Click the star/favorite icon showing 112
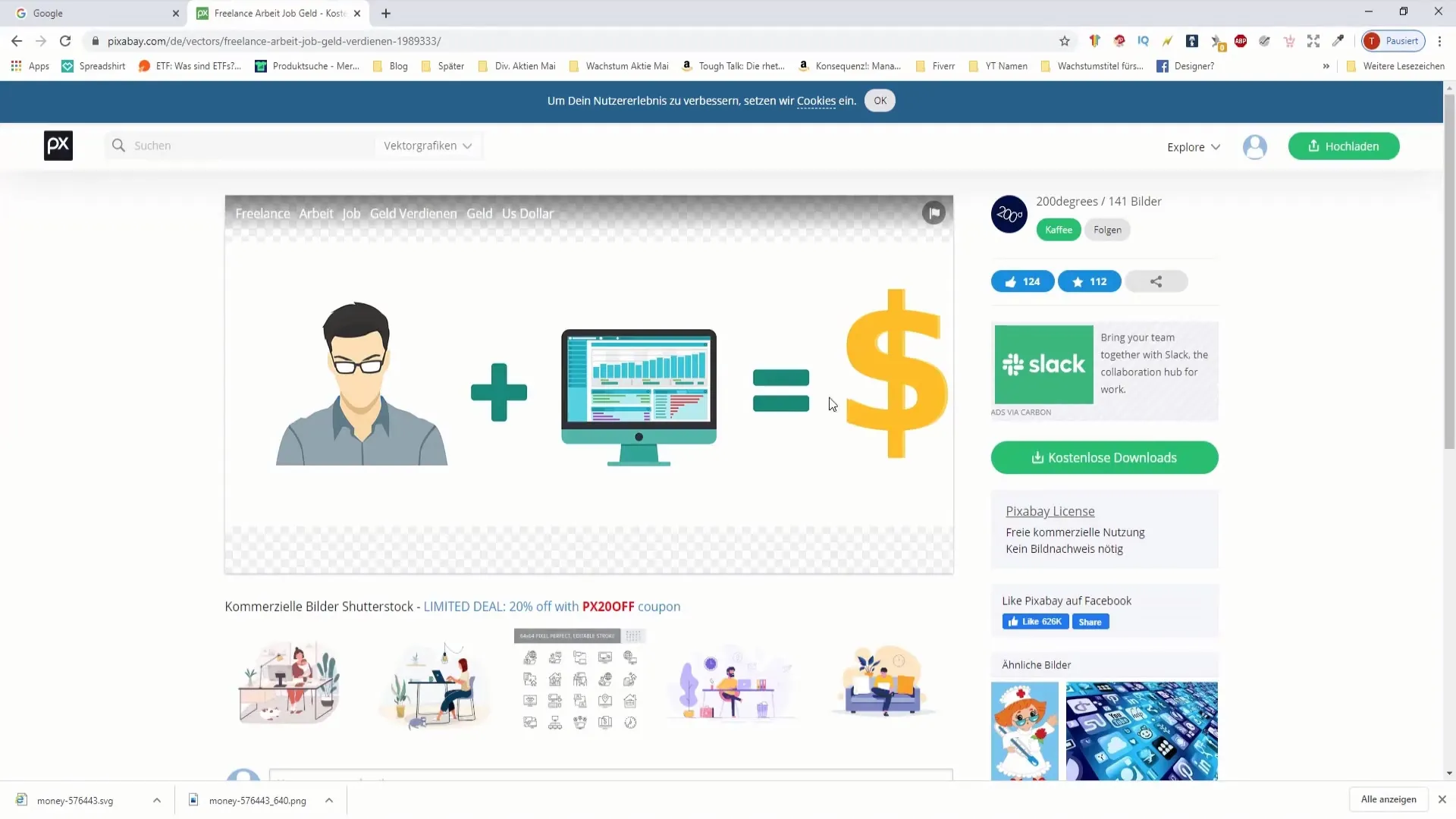This screenshot has height=819, width=1456. coord(1089,281)
